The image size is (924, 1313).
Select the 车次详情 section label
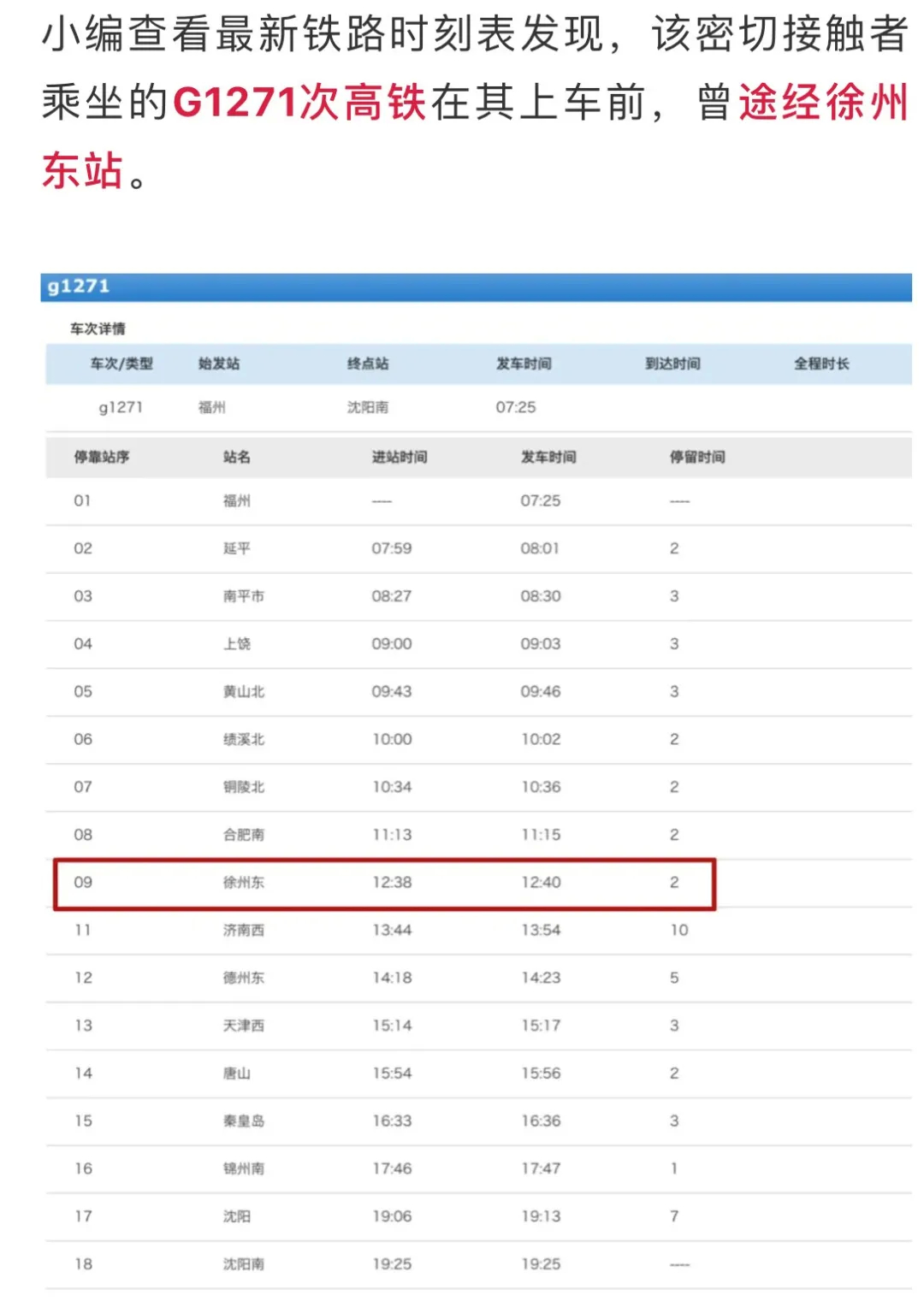point(98,328)
